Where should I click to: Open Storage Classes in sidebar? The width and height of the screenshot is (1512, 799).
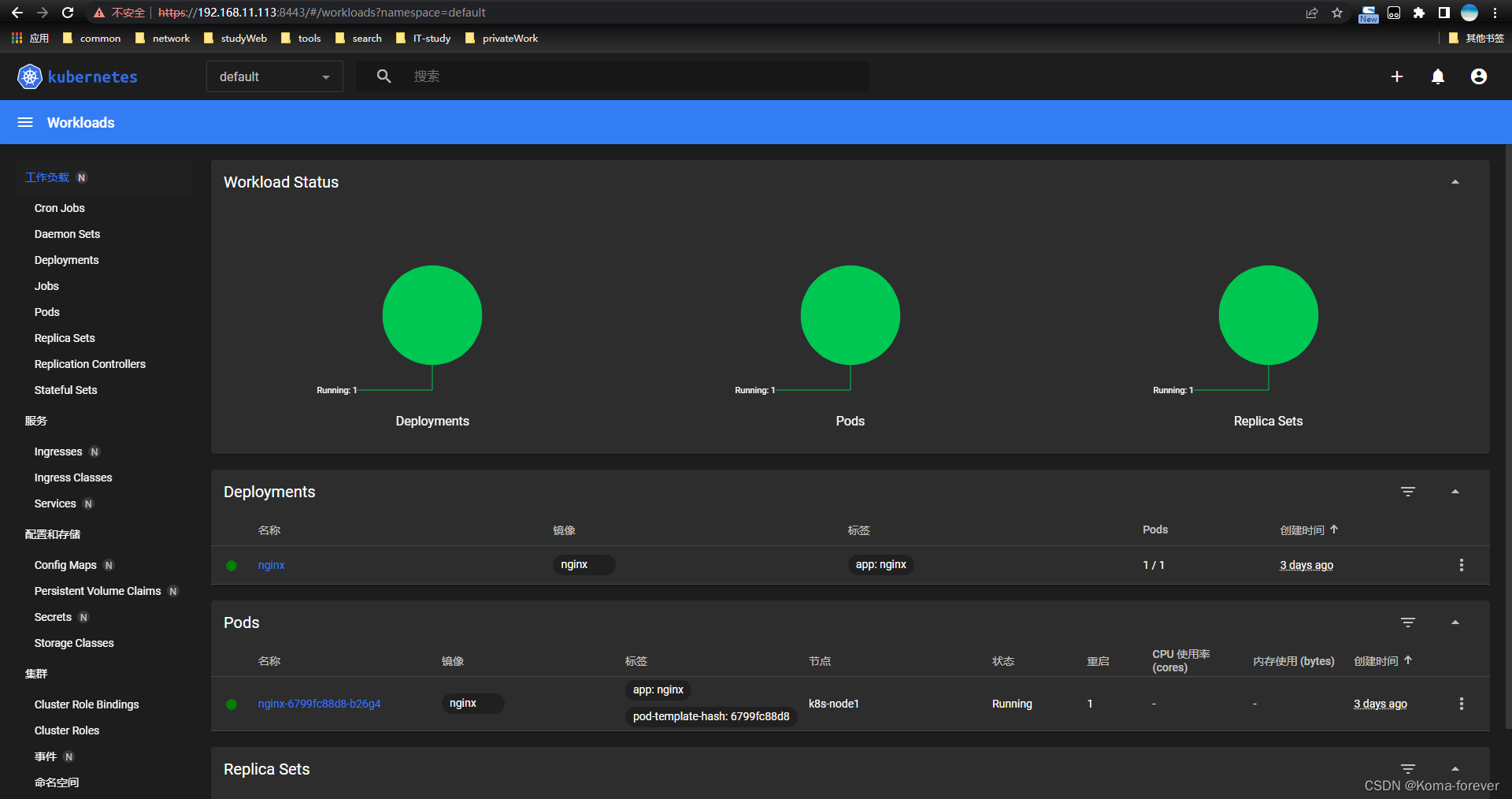(x=74, y=643)
